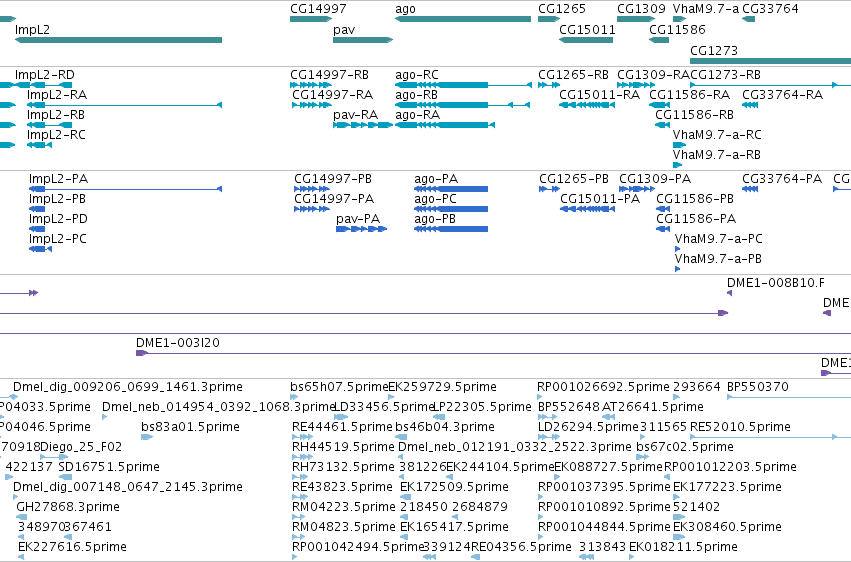Open protein ImpL2-PD
851x562 pixels.
(58, 219)
